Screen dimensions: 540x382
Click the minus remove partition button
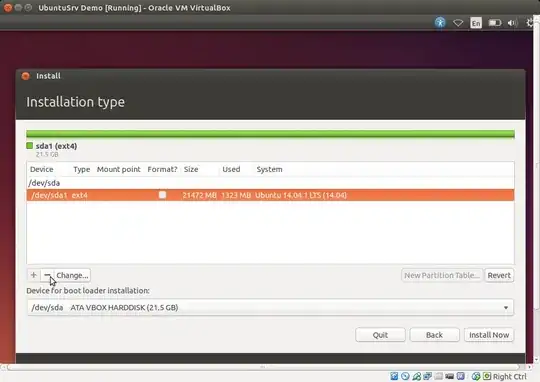(x=47, y=275)
